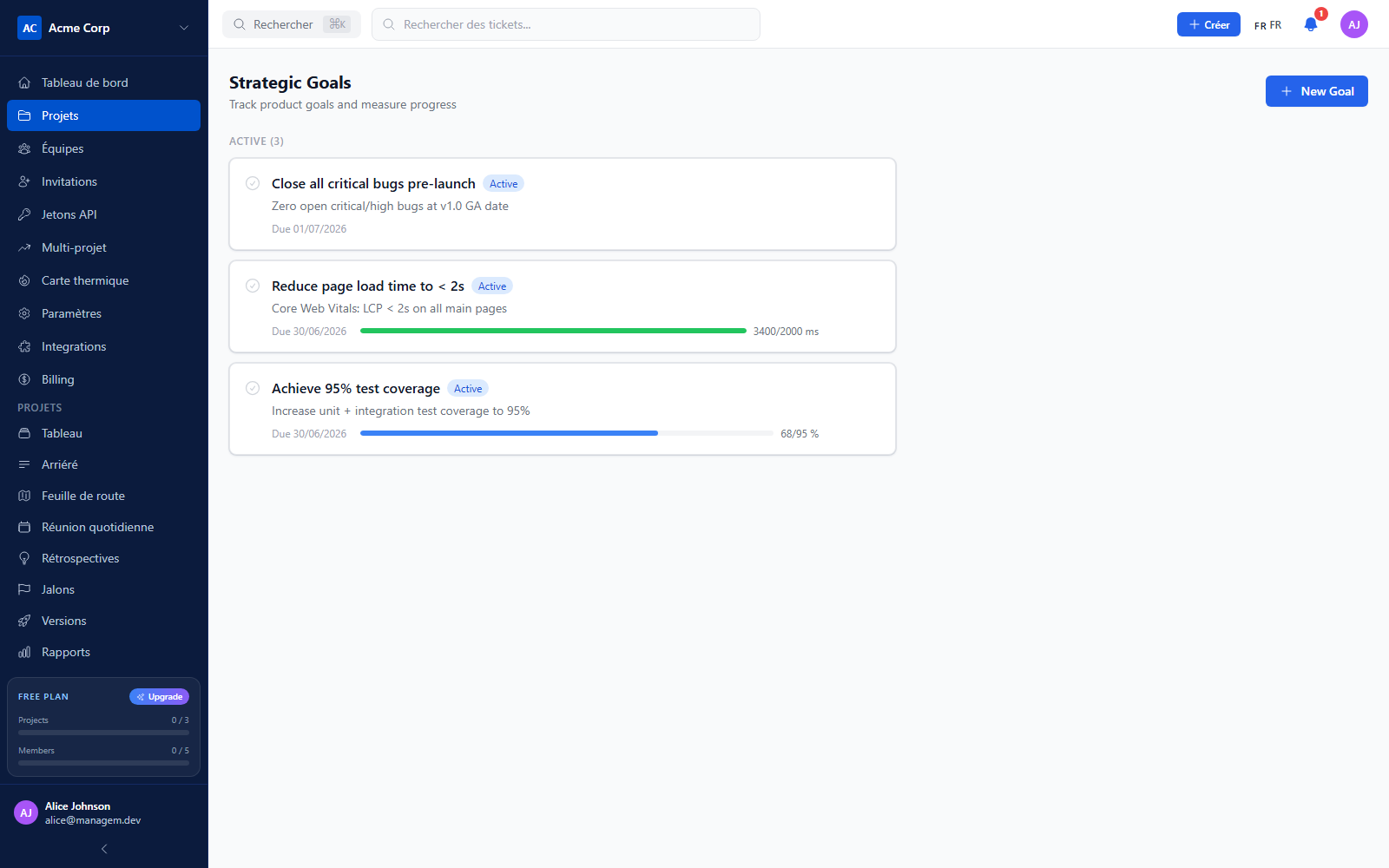1389x868 pixels.
Task: Open the Rapports chart icon
Action: pyautogui.click(x=24, y=652)
